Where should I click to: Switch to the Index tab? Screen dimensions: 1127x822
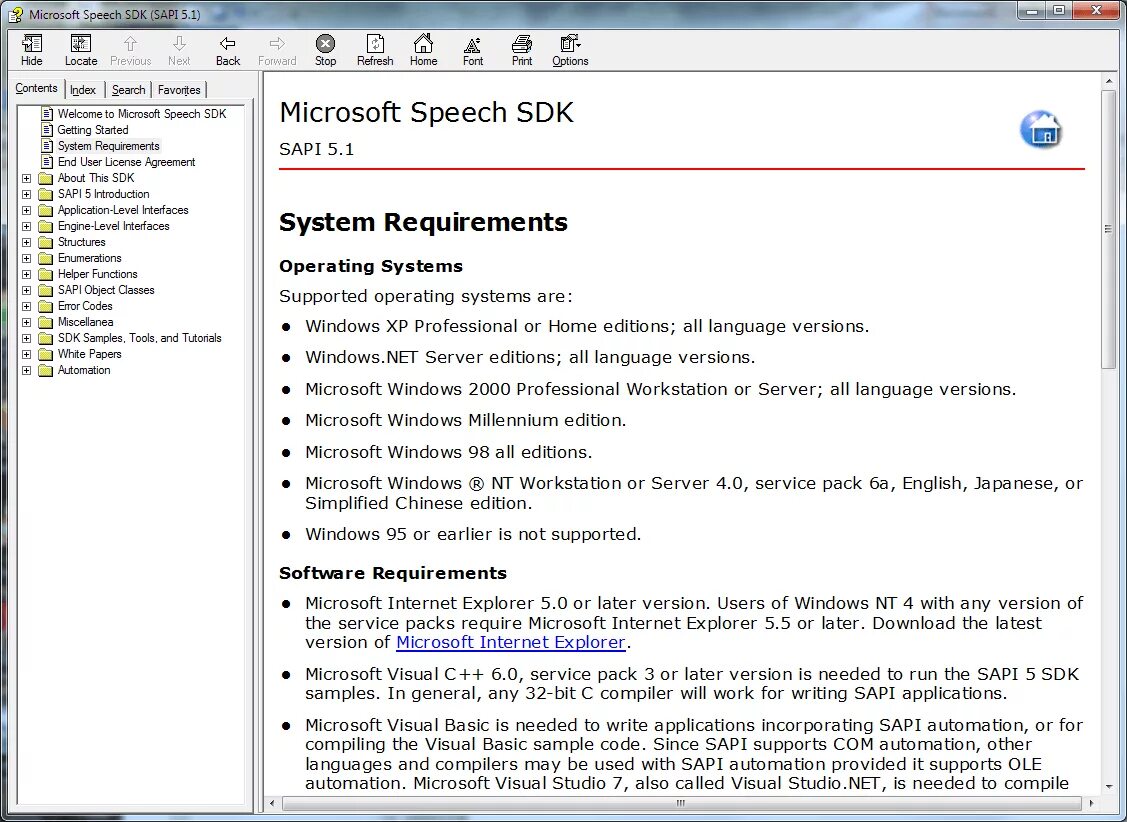click(x=83, y=90)
